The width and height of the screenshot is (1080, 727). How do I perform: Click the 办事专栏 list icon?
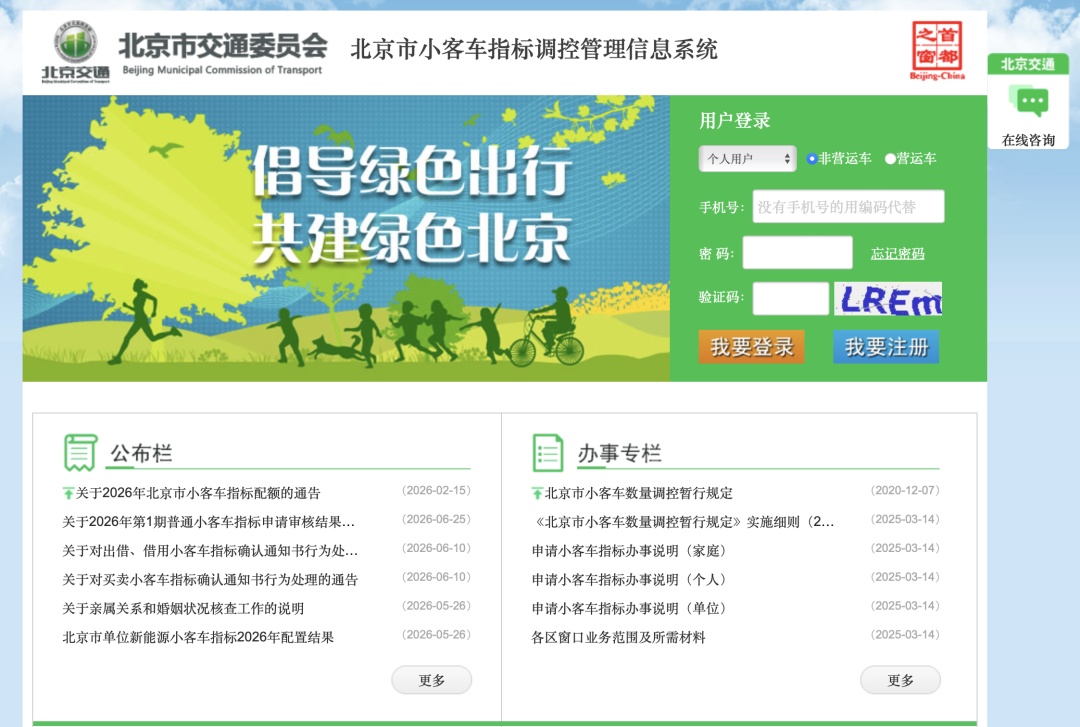548,453
